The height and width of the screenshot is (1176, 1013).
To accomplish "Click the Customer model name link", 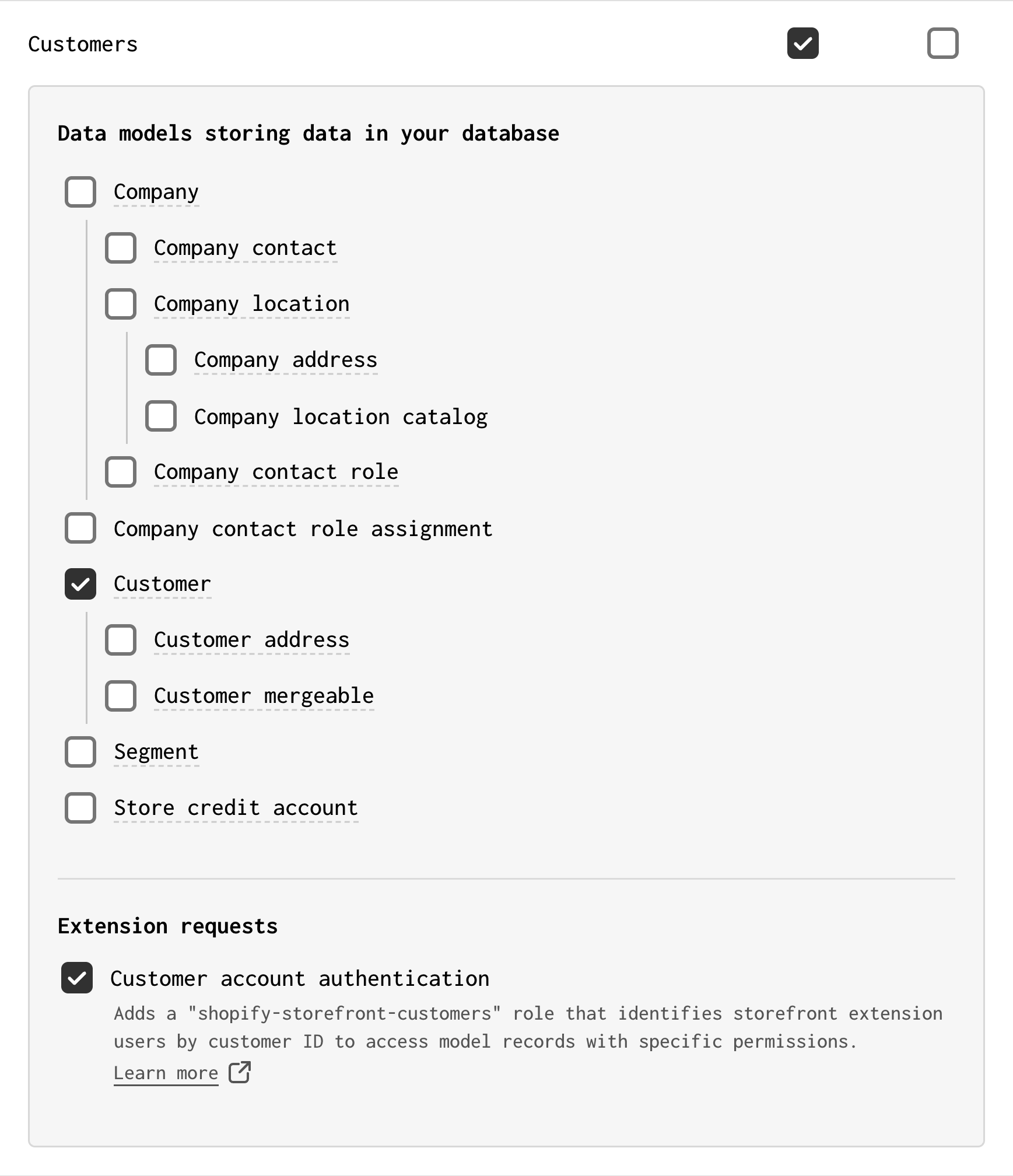I will click(162, 583).
